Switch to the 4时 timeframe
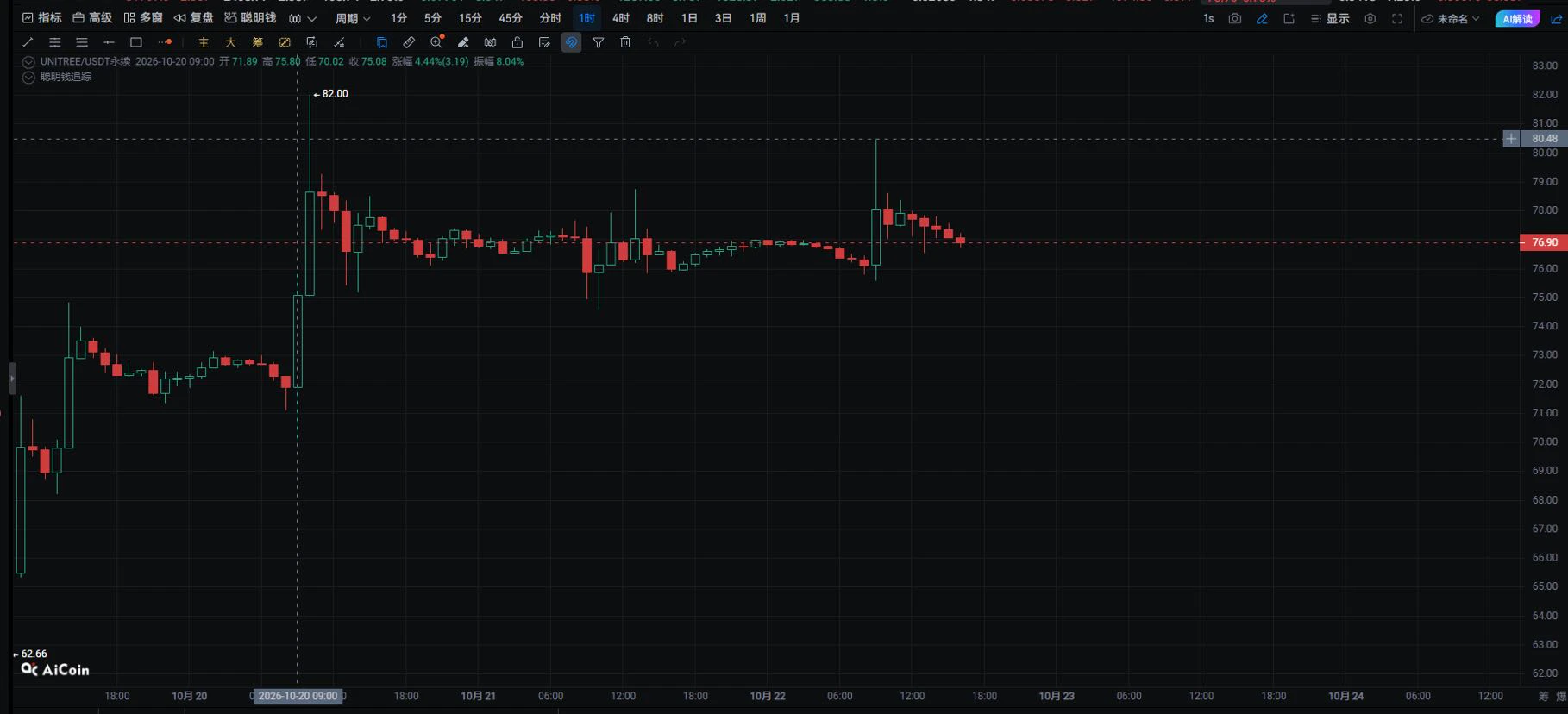Screen dimensions: 1568x714 click(621, 18)
